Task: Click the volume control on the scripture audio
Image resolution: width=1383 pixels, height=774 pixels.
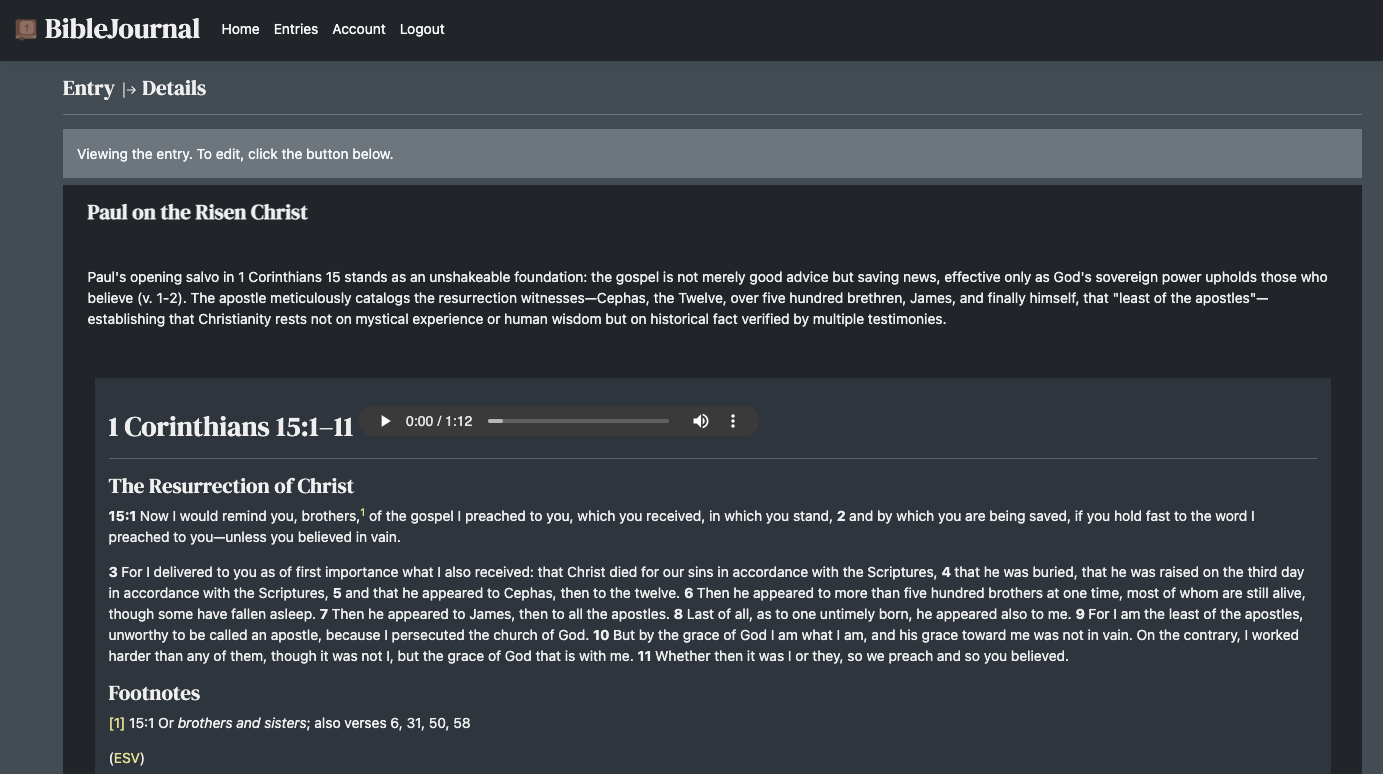Action: (700, 420)
